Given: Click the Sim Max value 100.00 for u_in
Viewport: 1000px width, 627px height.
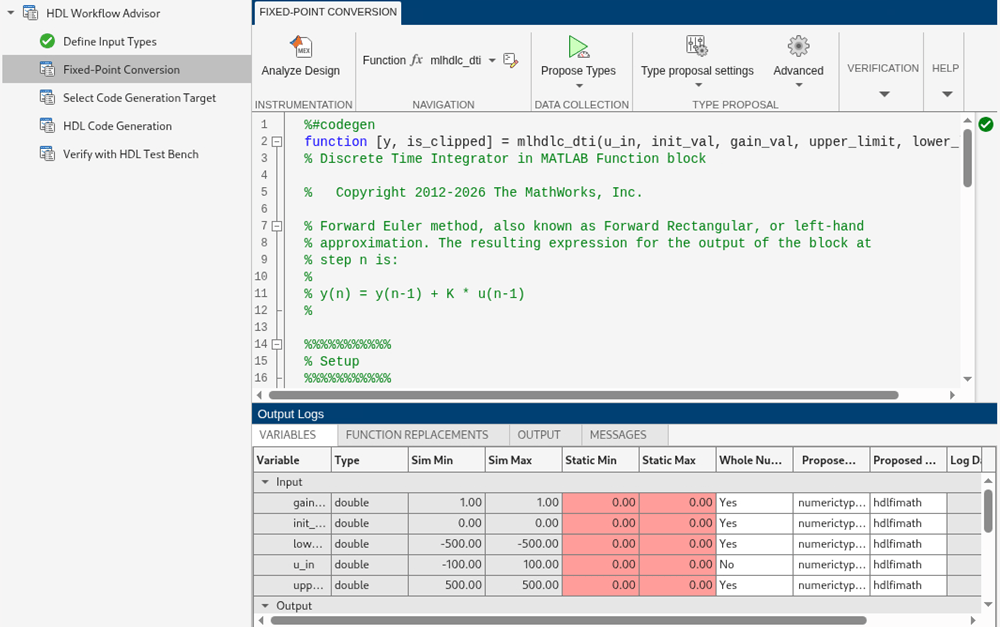Looking at the screenshot, I should click(x=524, y=564).
